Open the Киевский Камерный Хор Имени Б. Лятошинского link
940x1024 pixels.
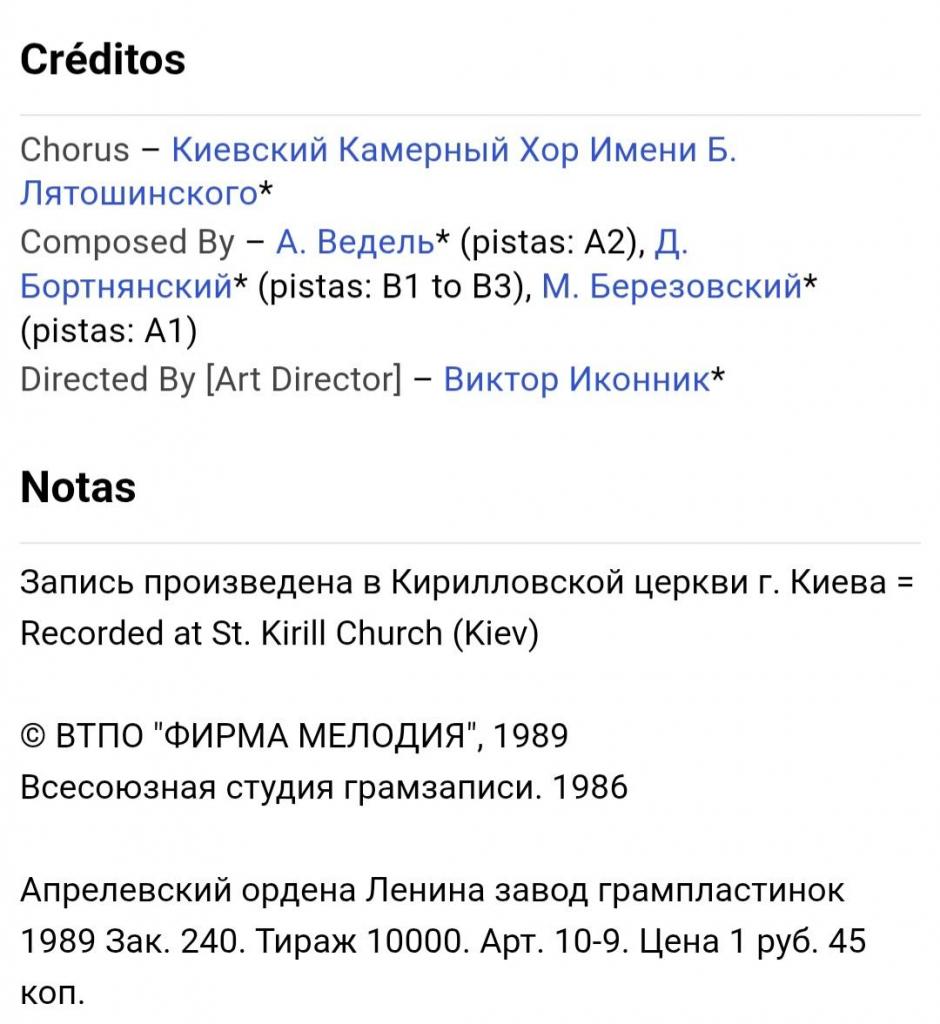pos(453,150)
